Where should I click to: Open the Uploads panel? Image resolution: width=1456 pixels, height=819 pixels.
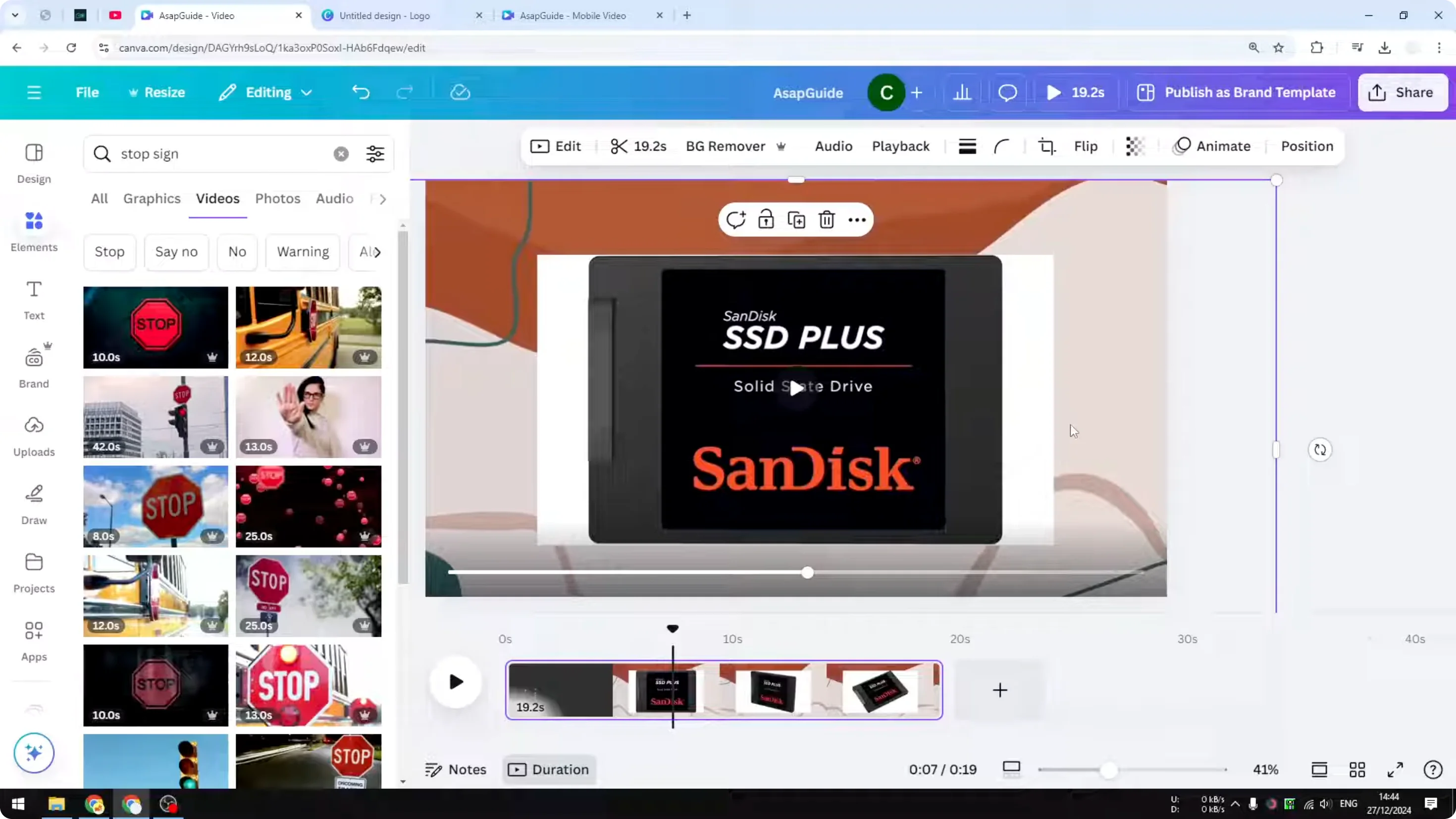click(33, 435)
